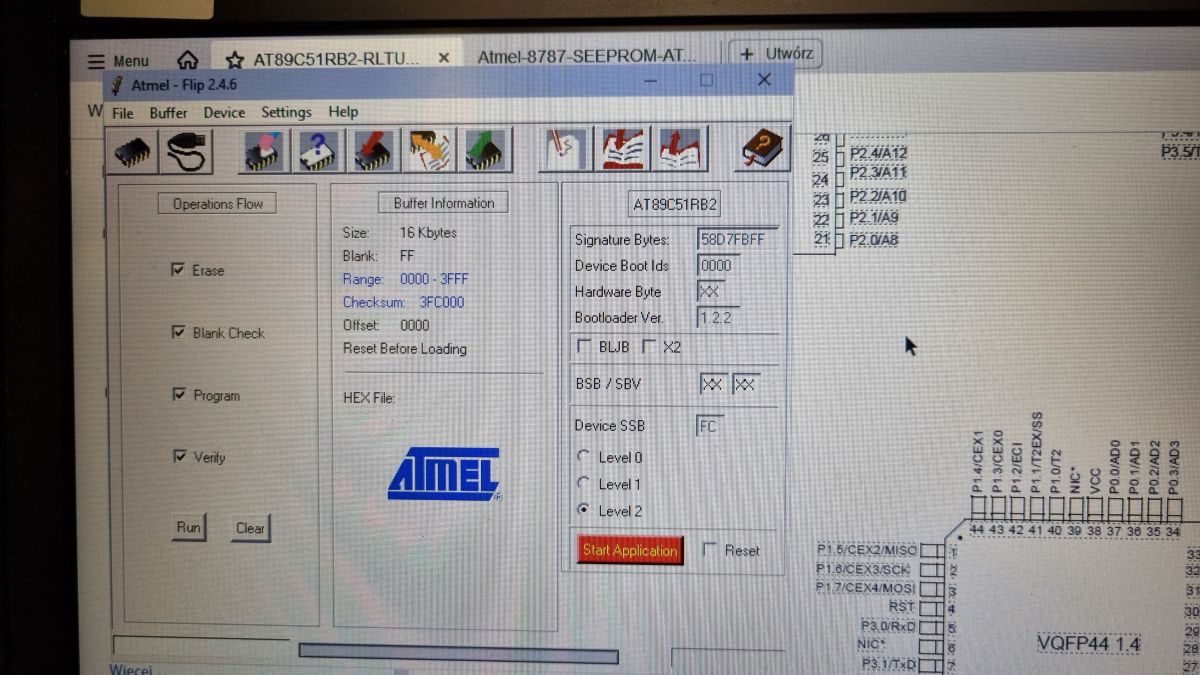Open the Settings menu

[286, 112]
